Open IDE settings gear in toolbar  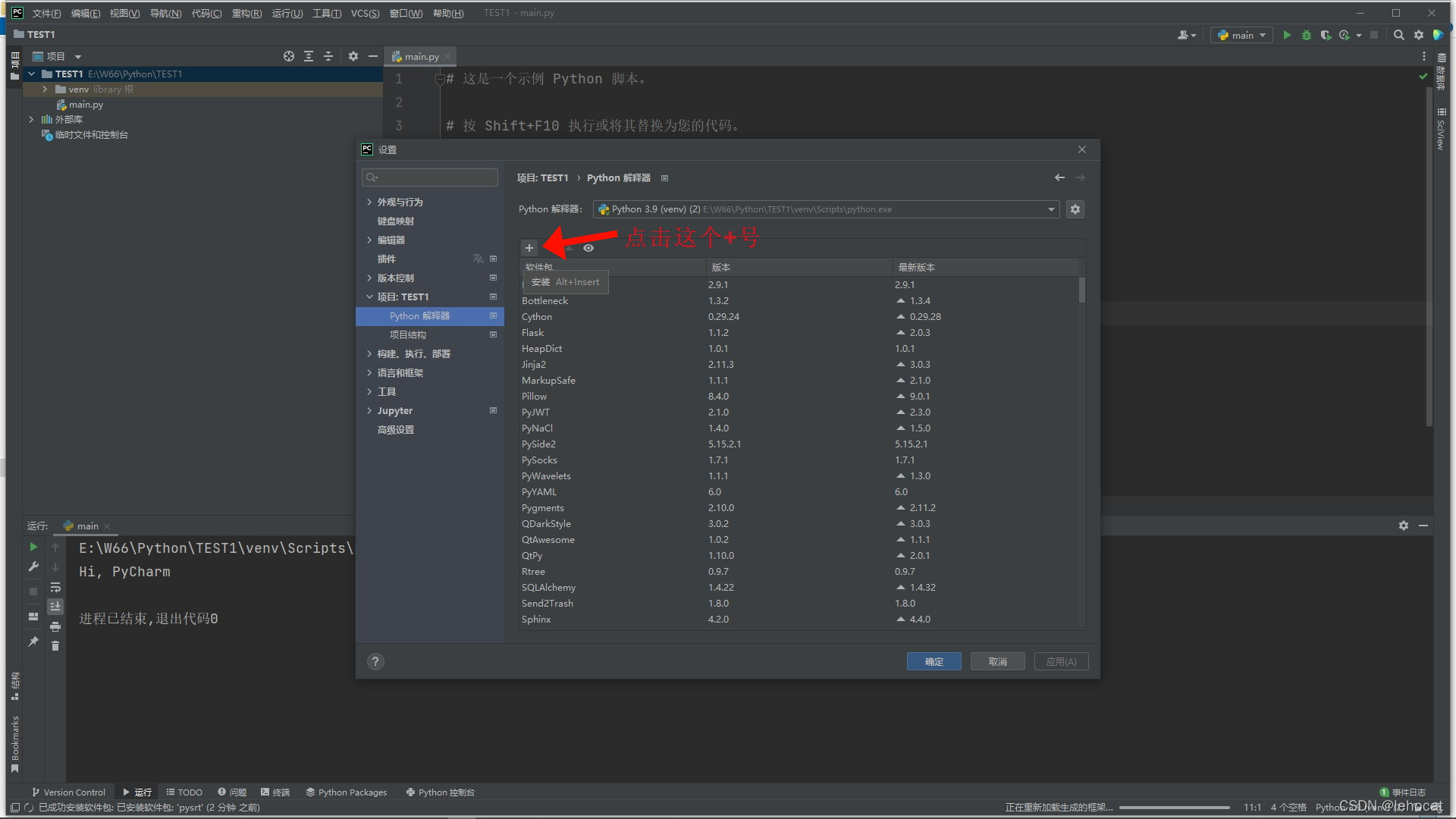(1419, 35)
